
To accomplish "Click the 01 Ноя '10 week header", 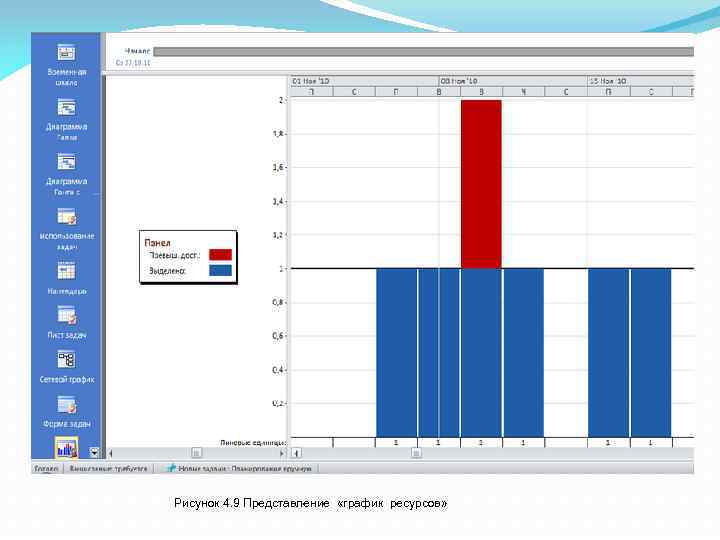I will (365, 81).
